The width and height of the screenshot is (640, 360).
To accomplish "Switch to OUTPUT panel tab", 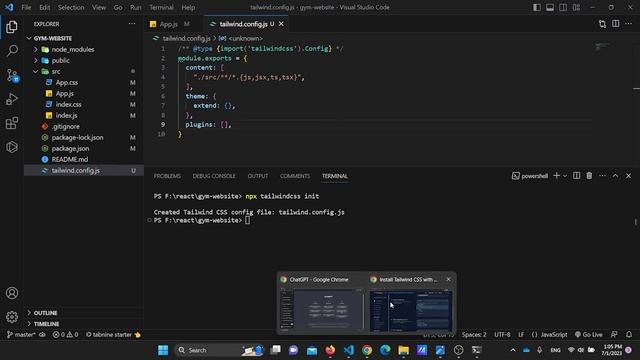I will pos(258,176).
